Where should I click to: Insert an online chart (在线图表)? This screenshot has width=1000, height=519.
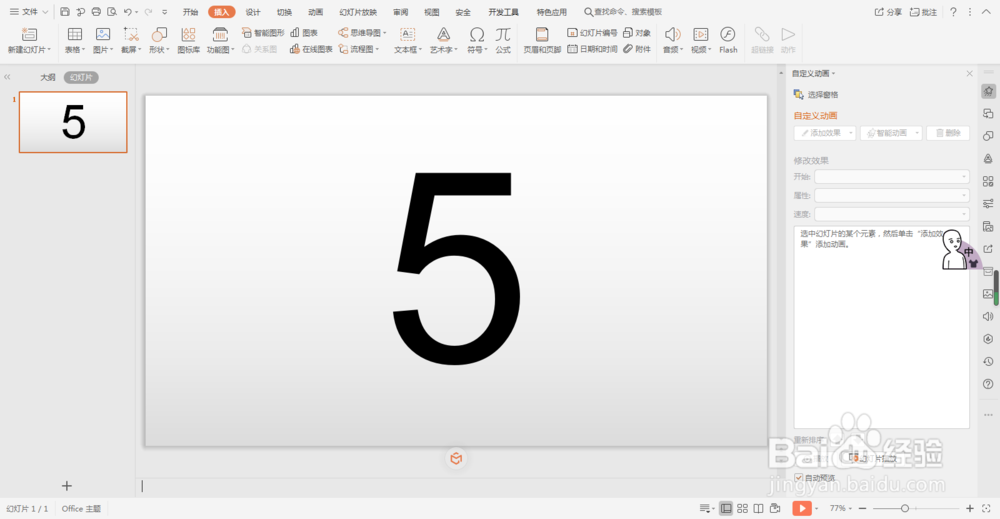[311, 49]
